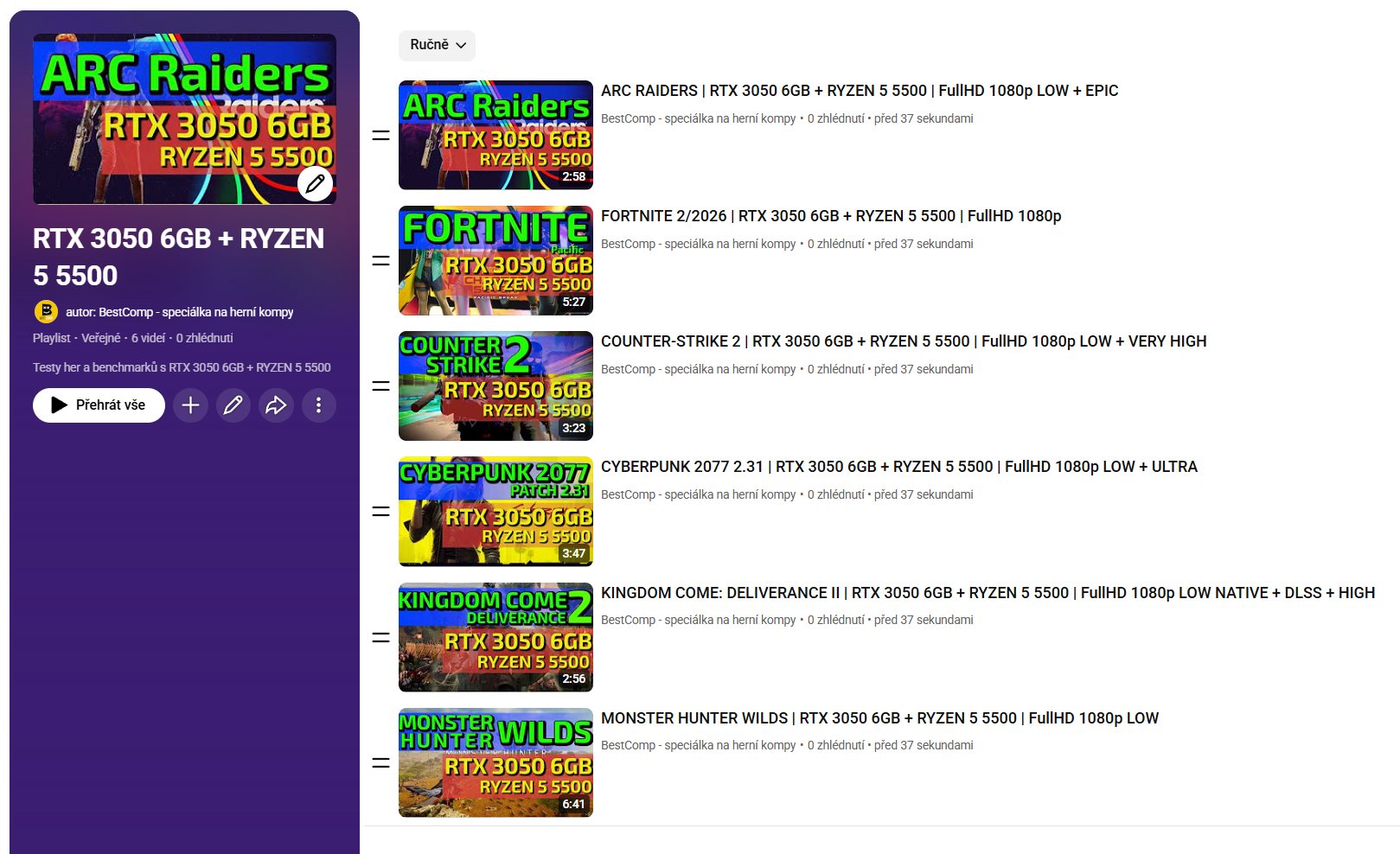Click the add videos plus icon

point(190,405)
